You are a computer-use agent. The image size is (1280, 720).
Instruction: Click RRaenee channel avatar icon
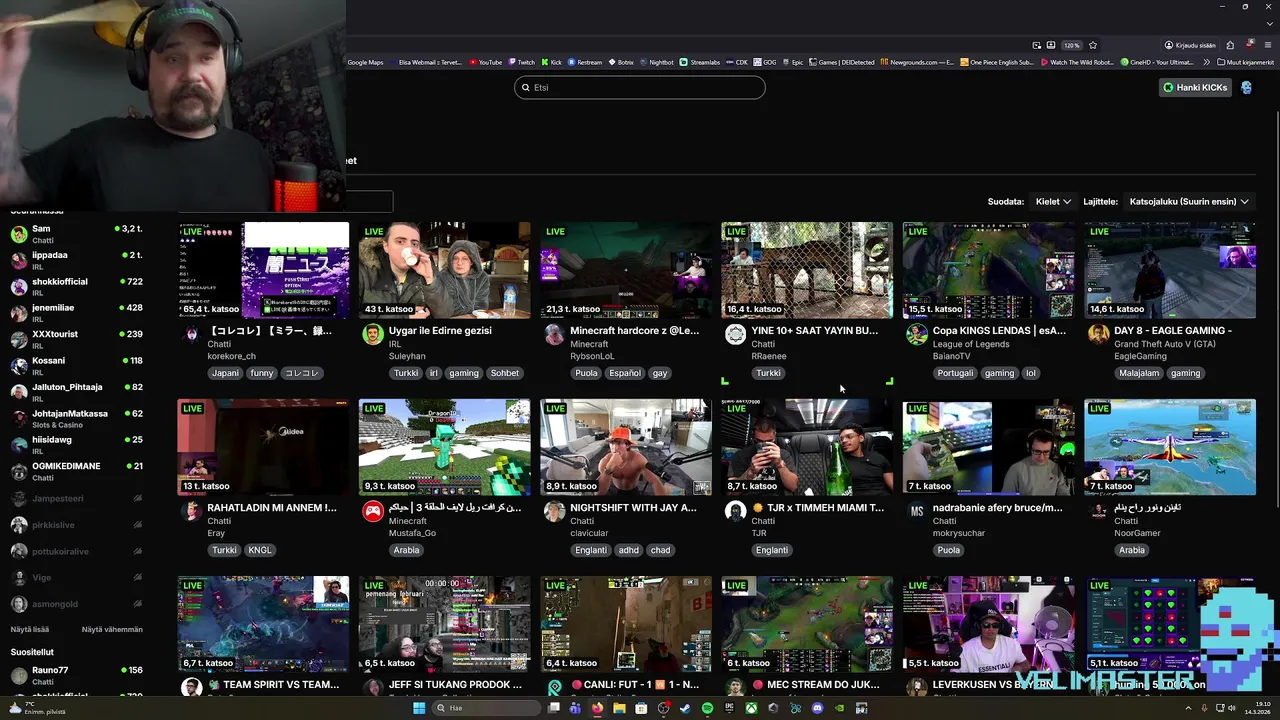tap(735, 334)
